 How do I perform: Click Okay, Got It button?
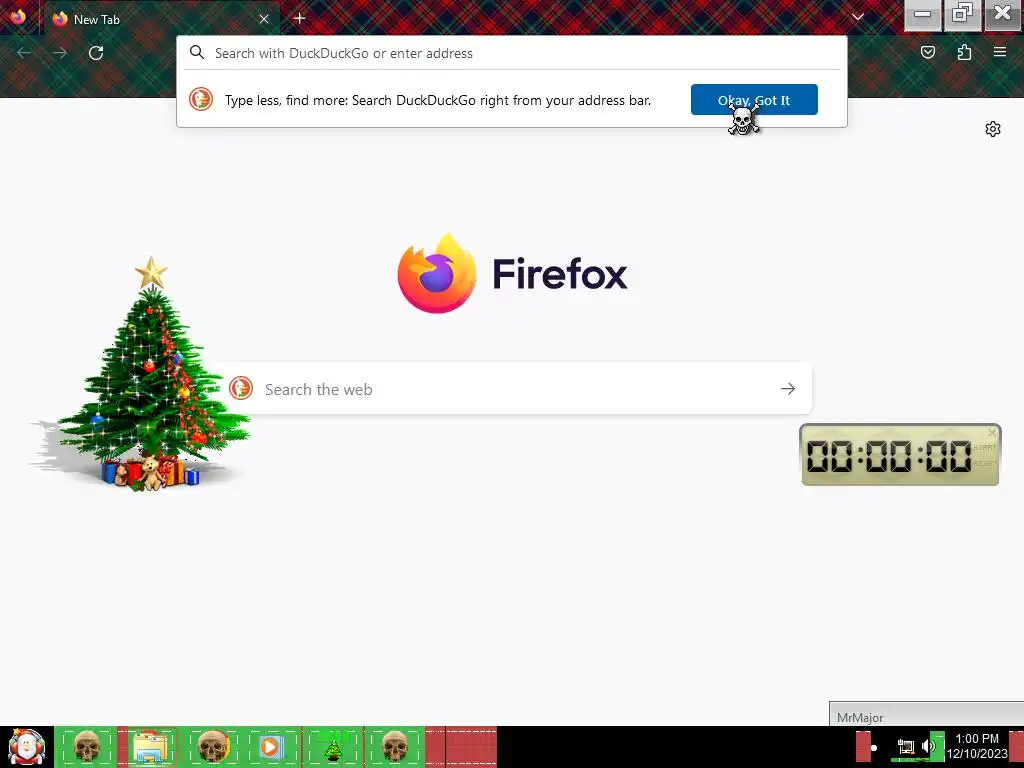point(754,100)
